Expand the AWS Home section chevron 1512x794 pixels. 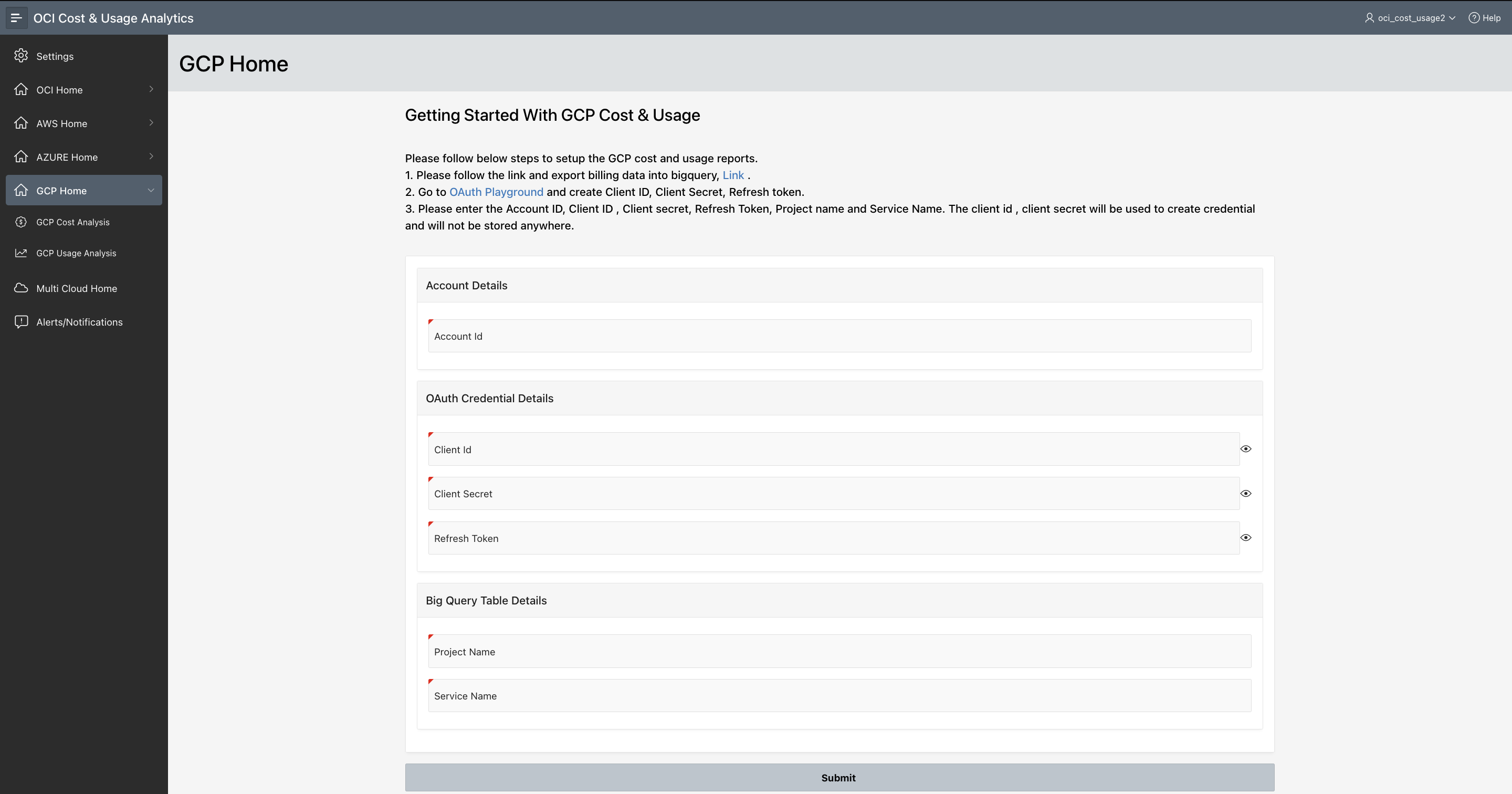(x=151, y=123)
